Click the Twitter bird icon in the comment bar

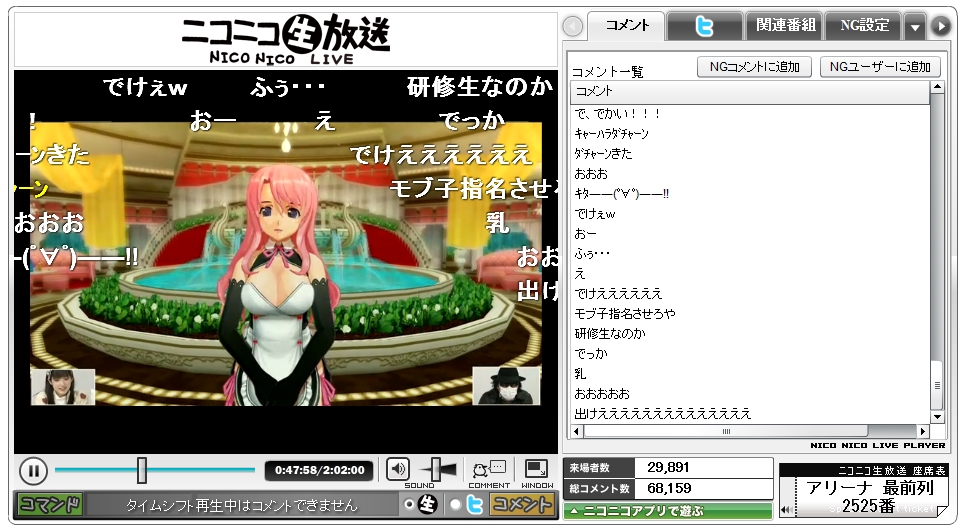click(474, 505)
